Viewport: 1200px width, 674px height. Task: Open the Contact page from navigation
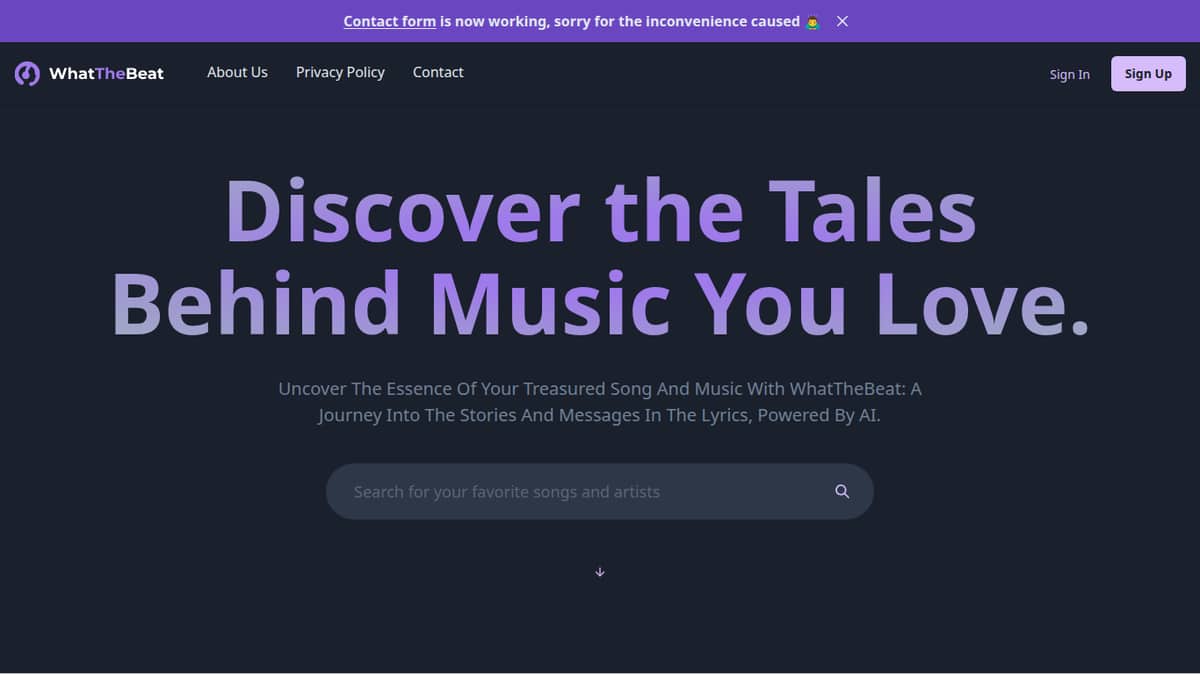[438, 72]
